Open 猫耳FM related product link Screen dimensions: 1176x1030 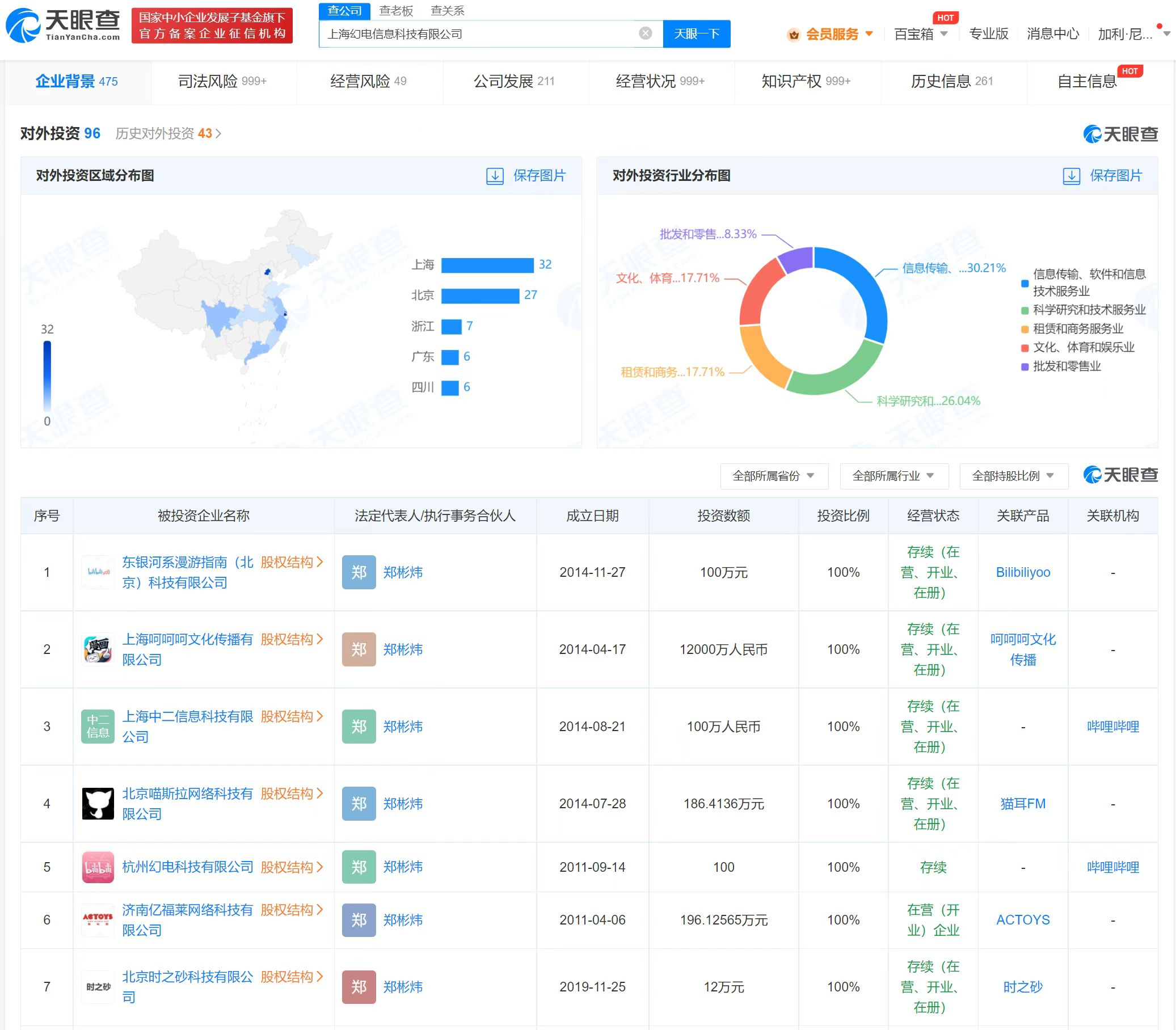click(1023, 804)
